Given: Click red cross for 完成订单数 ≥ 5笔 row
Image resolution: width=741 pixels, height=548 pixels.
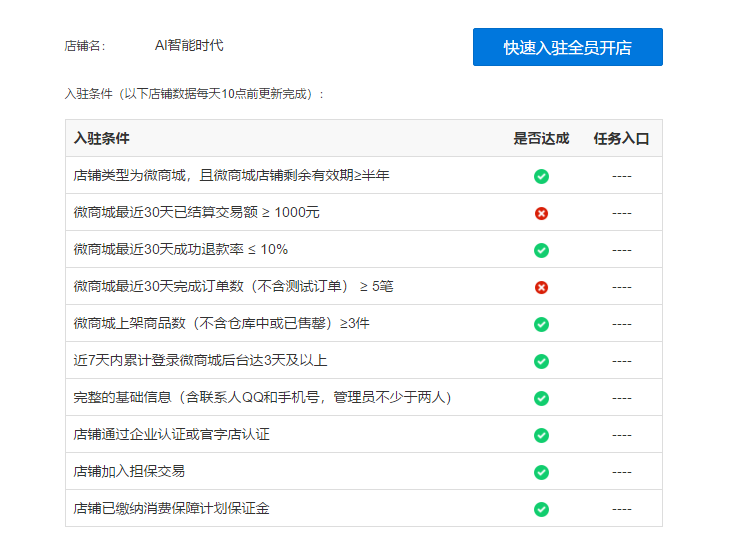Looking at the screenshot, I should click(541, 287).
